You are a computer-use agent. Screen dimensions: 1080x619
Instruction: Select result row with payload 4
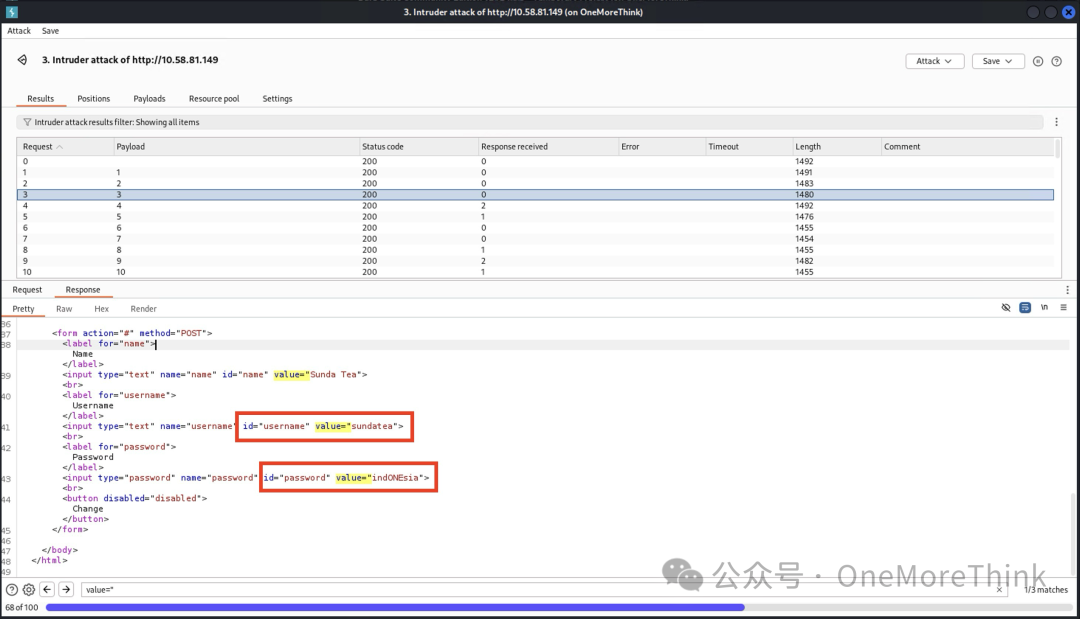pyautogui.click(x=535, y=205)
